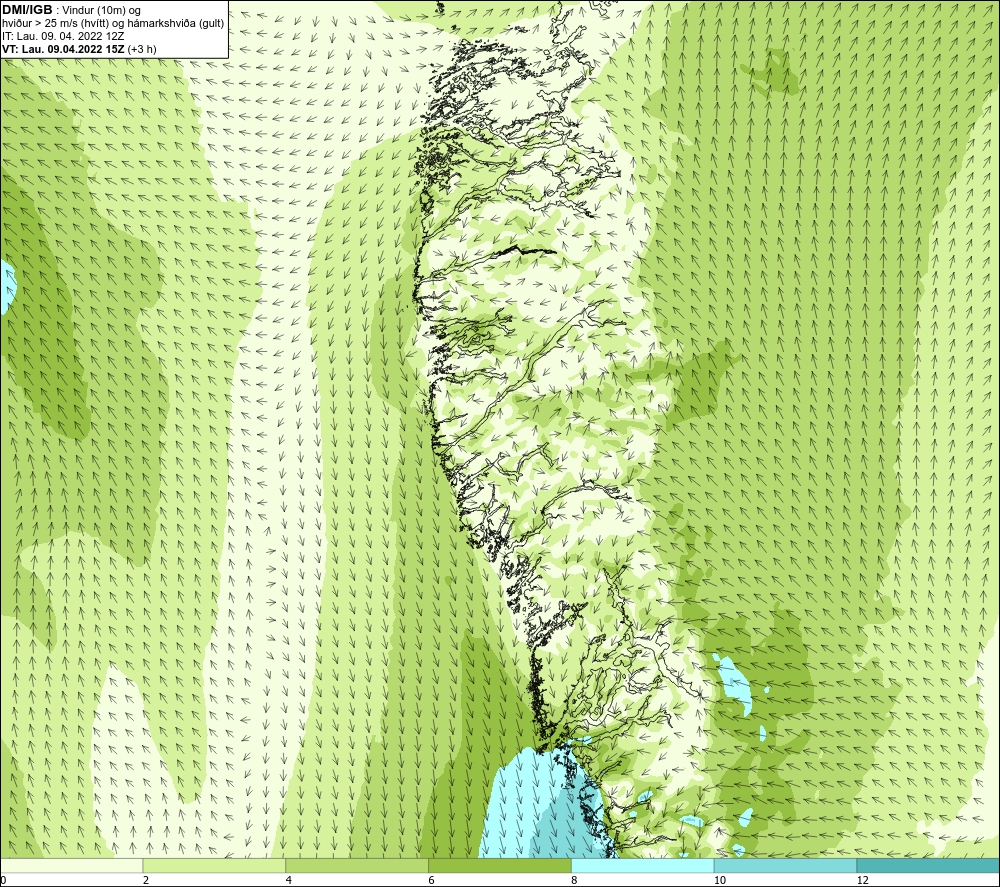Click the small cyan patch on the map's left edge
Viewport: 1000px width, 887px height.
click(7, 287)
